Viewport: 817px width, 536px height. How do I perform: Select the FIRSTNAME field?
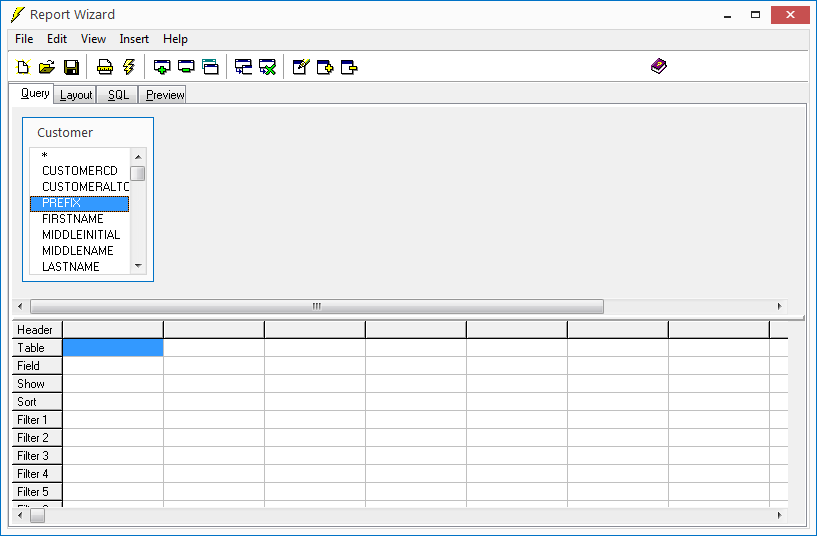click(x=79, y=219)
